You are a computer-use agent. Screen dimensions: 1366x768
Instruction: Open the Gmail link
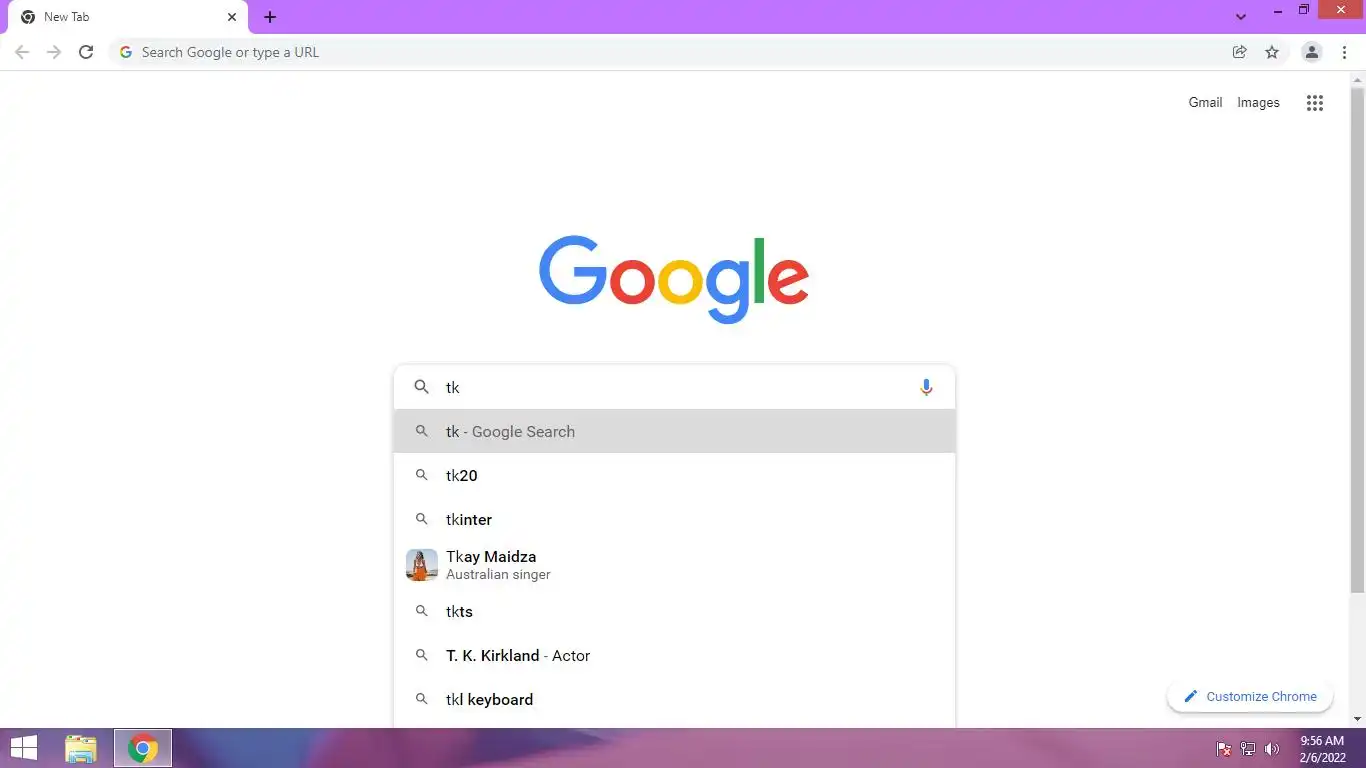1205,102
